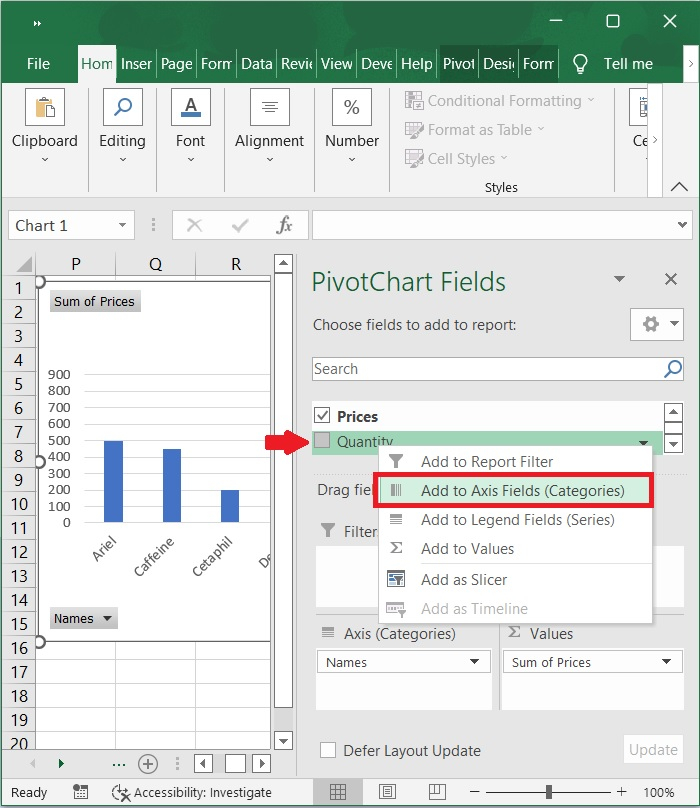The image size is (700, 808).
Task: Click the Accessibility: Investigate status item
Action: 192,792
